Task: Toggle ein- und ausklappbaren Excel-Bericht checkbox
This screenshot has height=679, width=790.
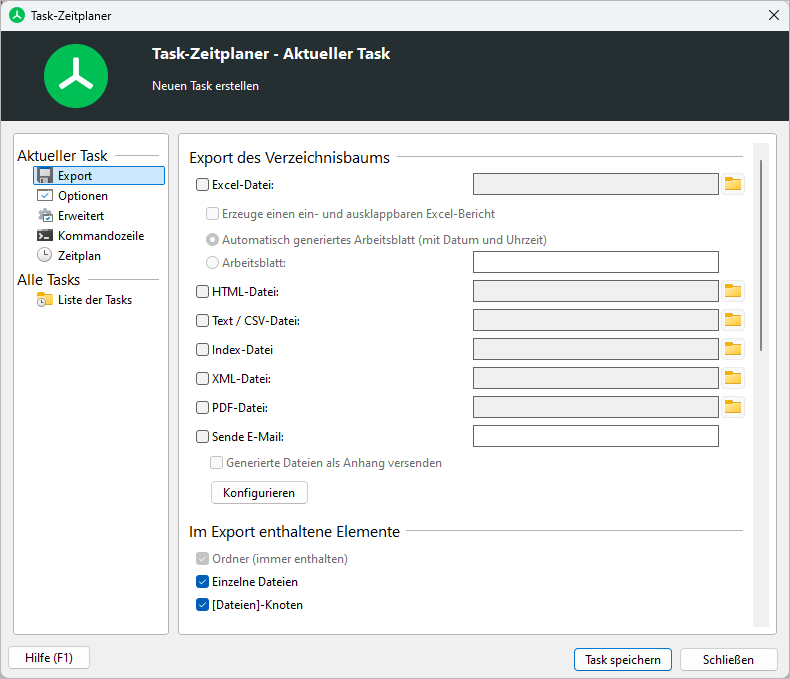Action: tap(212, 214)
